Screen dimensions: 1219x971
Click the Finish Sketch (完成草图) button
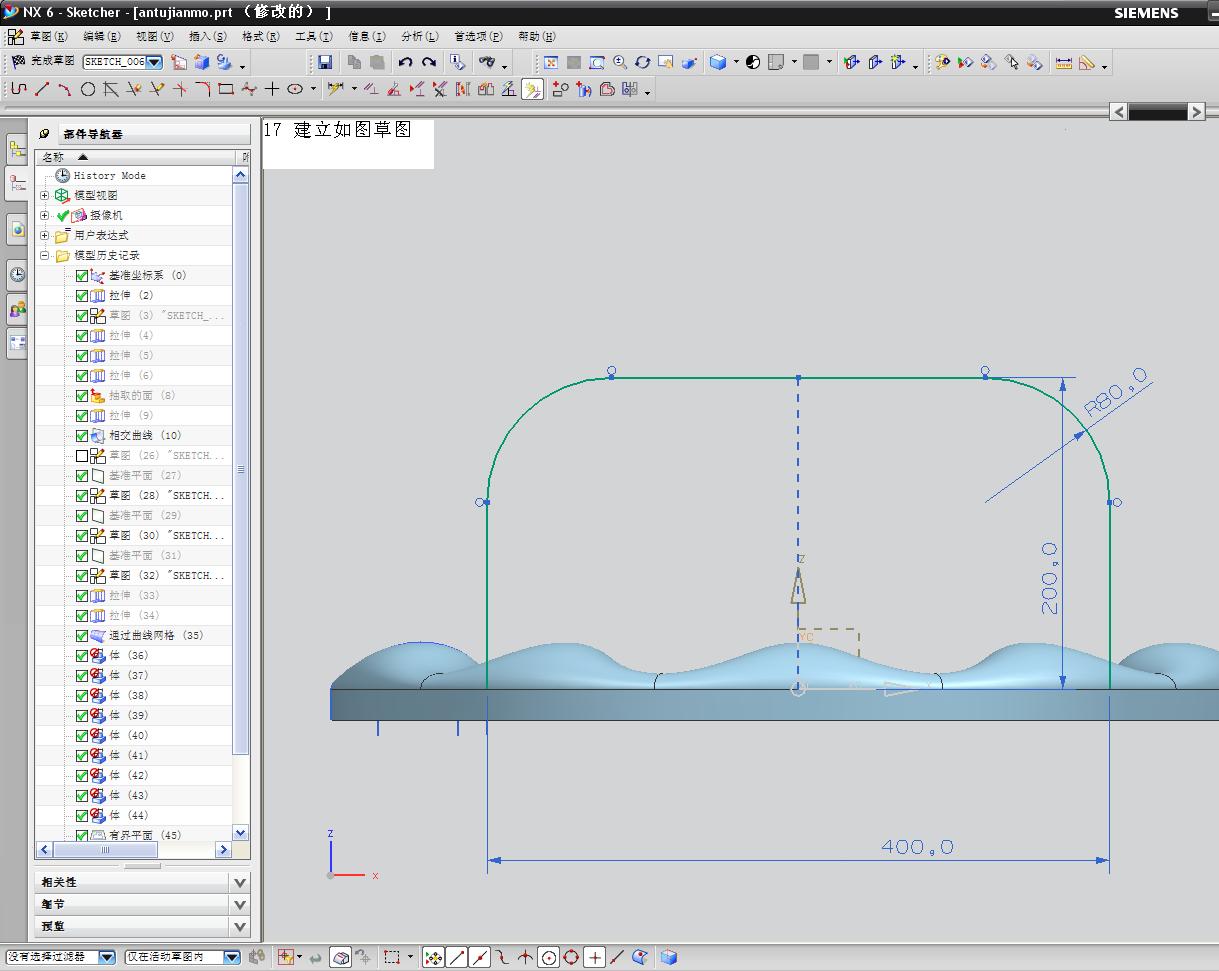pyautogui.click(x=41, y=62)
